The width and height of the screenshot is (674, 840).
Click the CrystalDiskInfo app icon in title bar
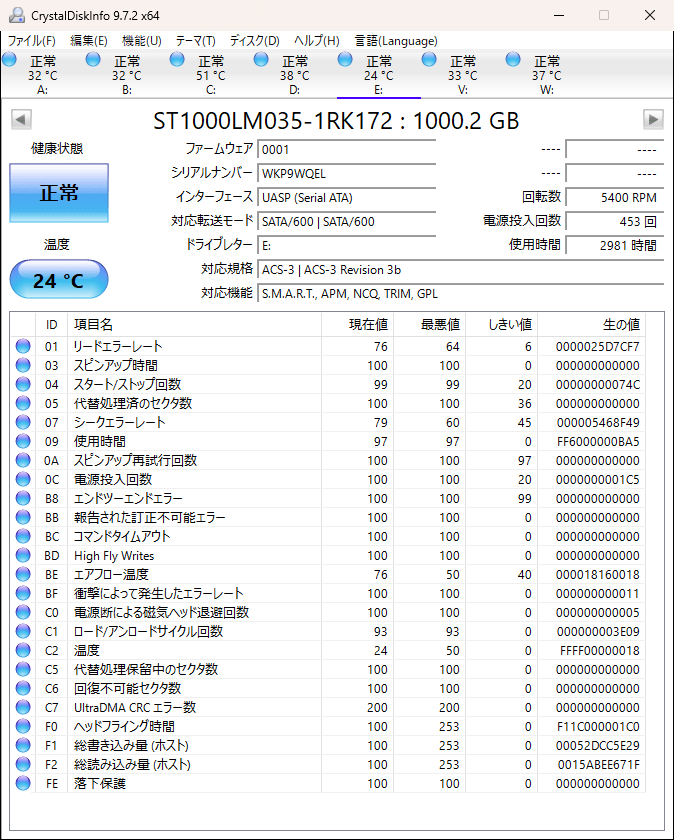click(x=17, y=15)
